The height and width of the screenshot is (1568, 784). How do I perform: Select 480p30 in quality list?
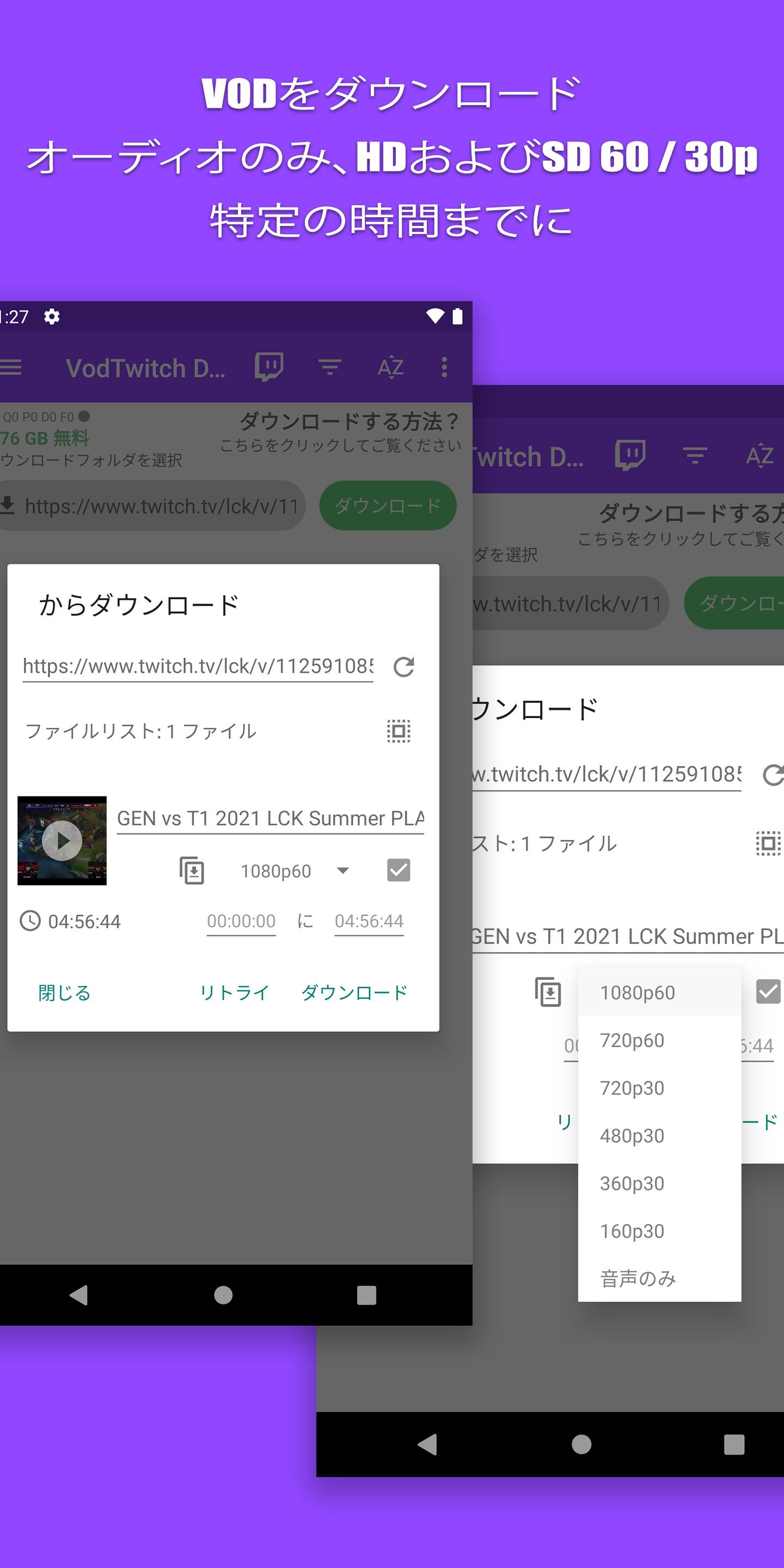pyautogui.click(x=659, y=1136)
